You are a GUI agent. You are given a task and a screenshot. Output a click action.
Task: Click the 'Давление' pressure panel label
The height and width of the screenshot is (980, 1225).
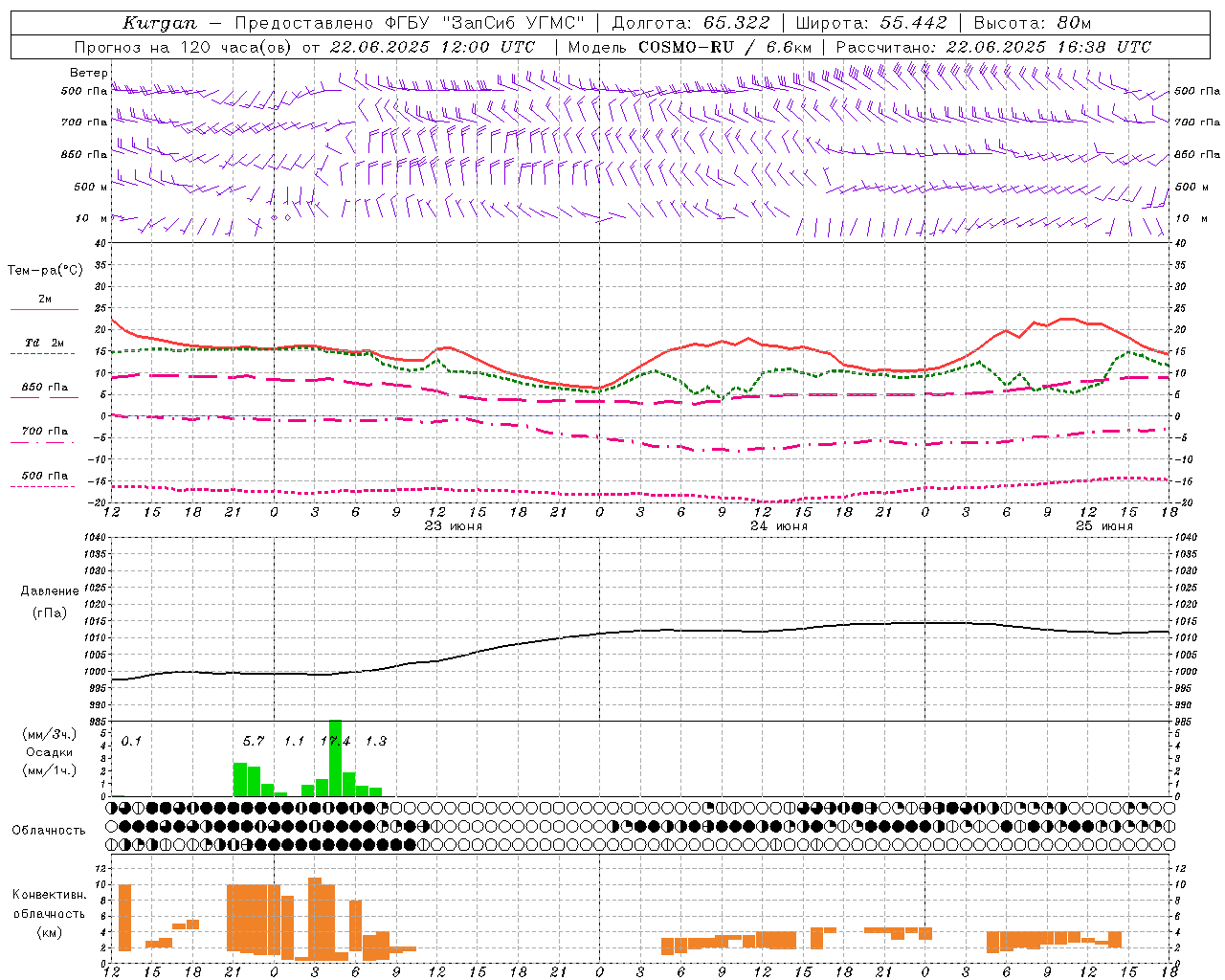49,591
